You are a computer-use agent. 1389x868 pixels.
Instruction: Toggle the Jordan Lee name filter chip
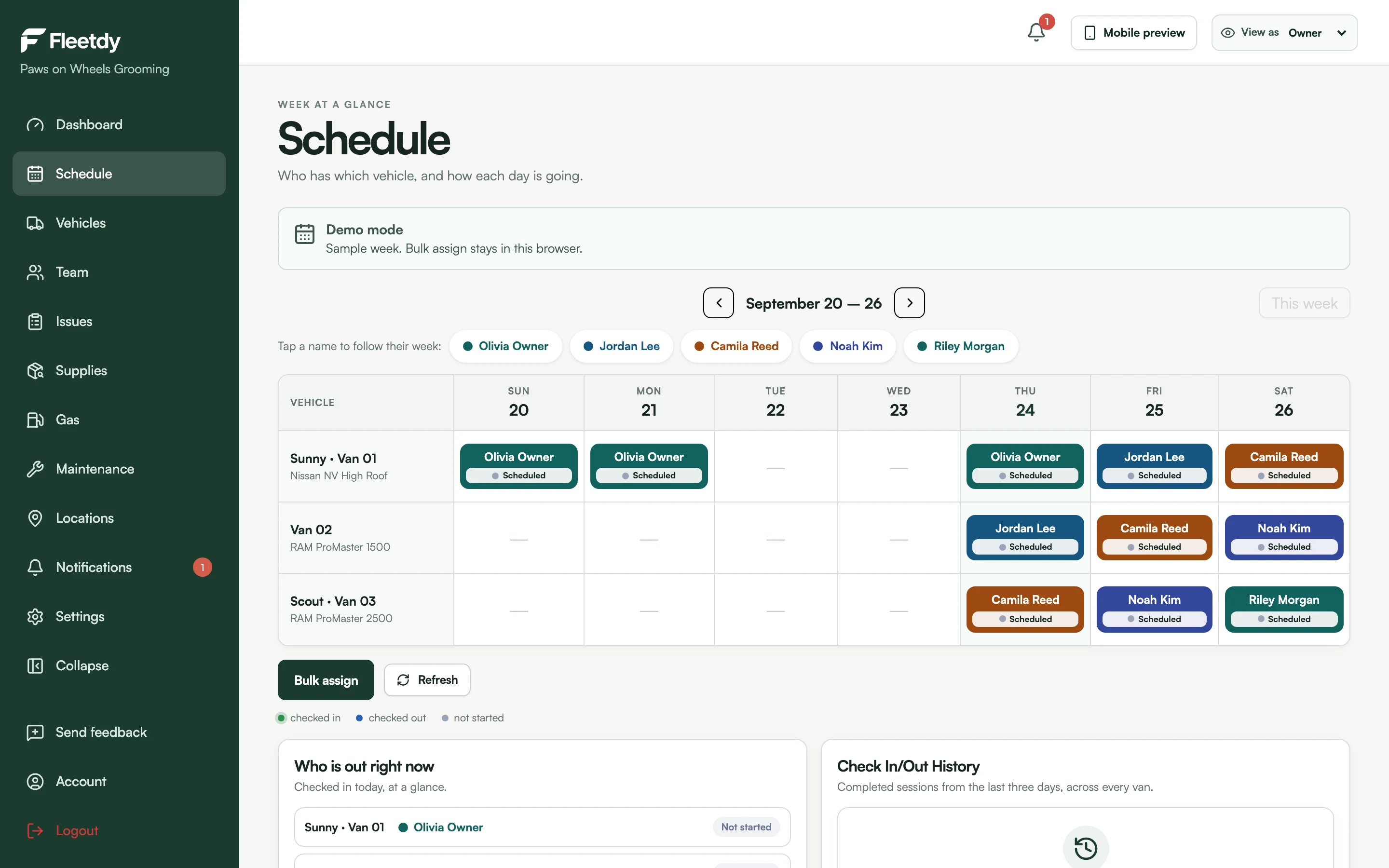(x=621, y=346)
